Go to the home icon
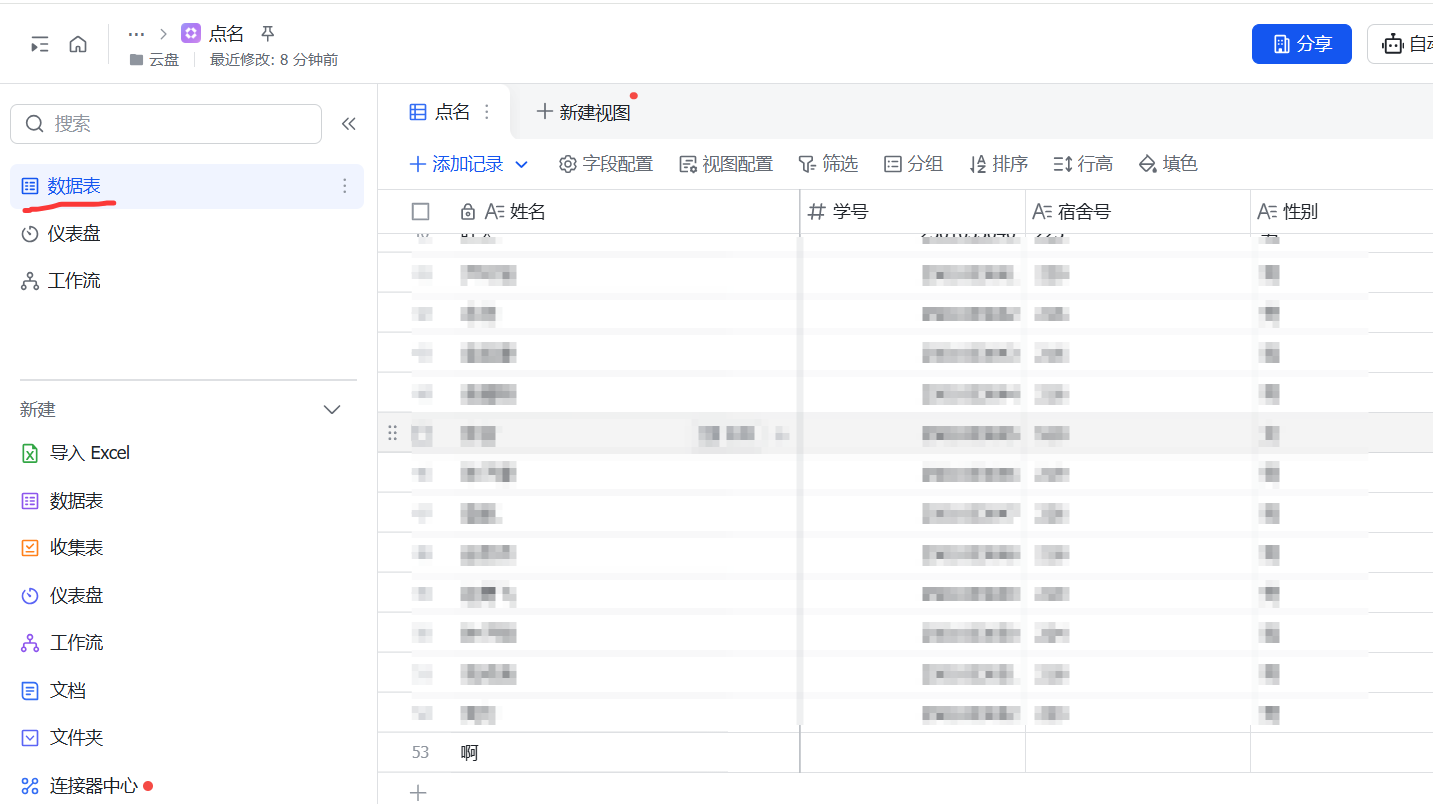Image resolution: width=1433 pixels, height=804 pixels. (x=78, y=44)
